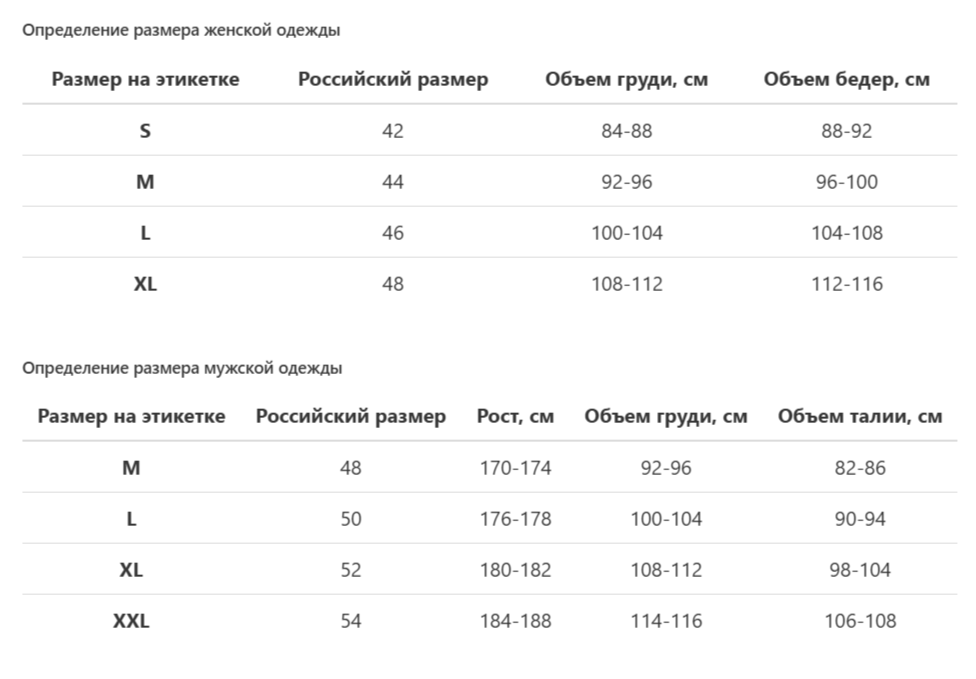Click the 112-116 hip measurement cell
The width and height of the screenshot is (976, 679).
tap(847, 284)
